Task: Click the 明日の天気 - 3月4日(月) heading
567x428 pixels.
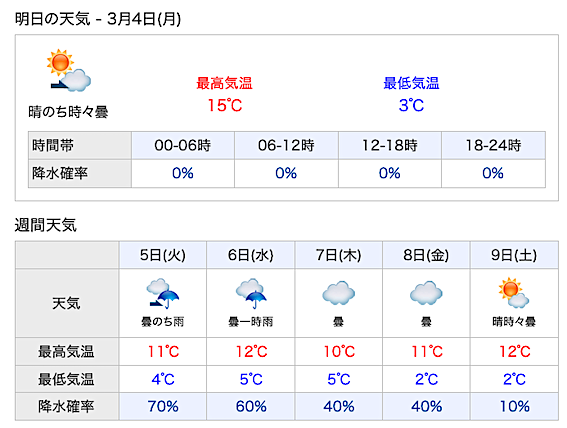Action: (x=98, y=19)
